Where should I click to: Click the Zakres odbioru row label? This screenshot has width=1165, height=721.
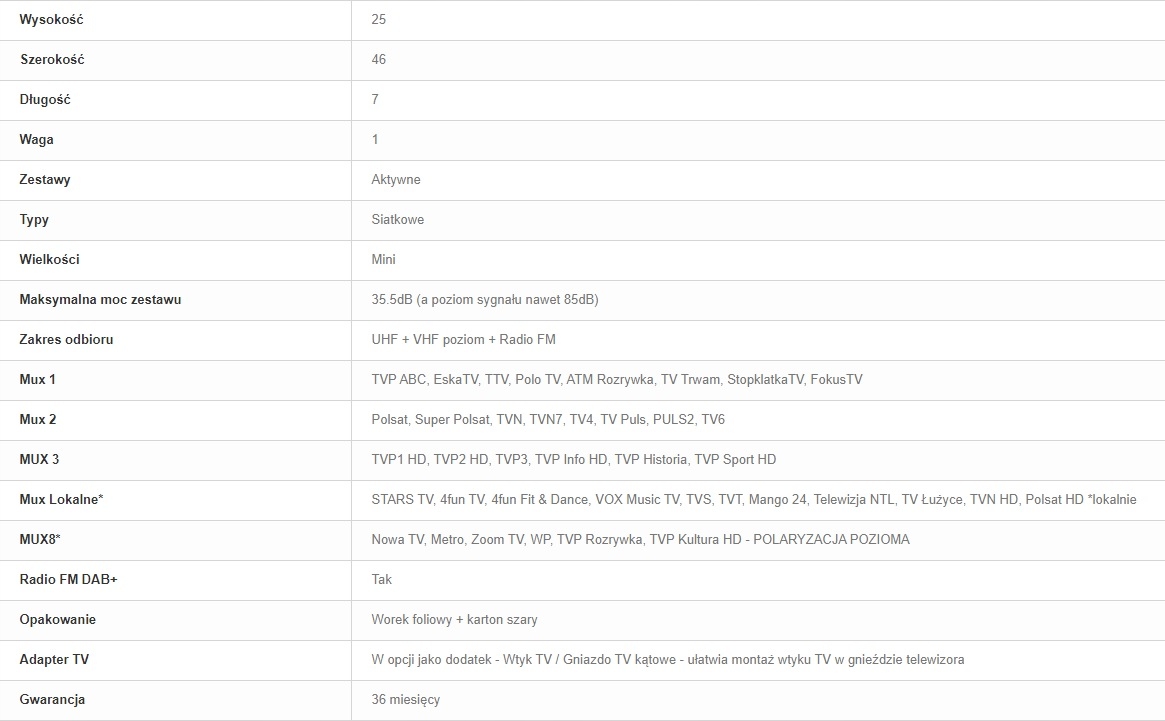click(66, 339)
